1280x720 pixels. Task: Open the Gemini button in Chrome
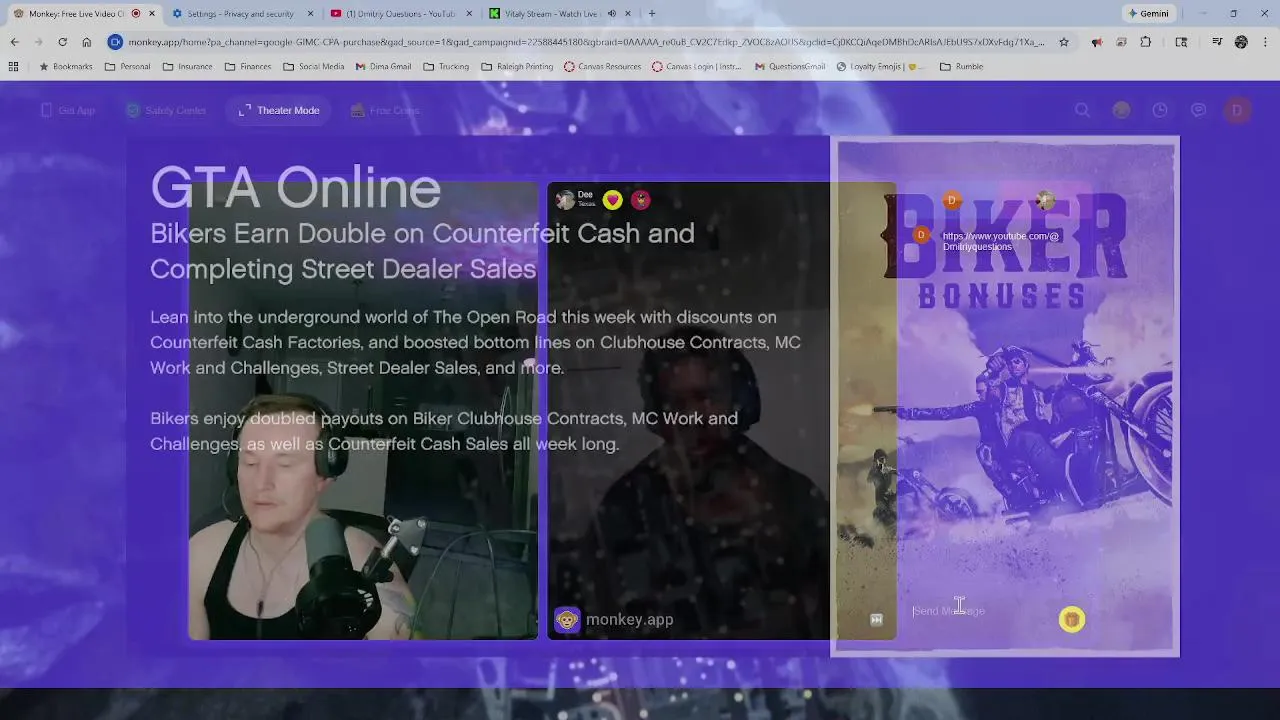pyautogui.click(x=1148, y=14)
